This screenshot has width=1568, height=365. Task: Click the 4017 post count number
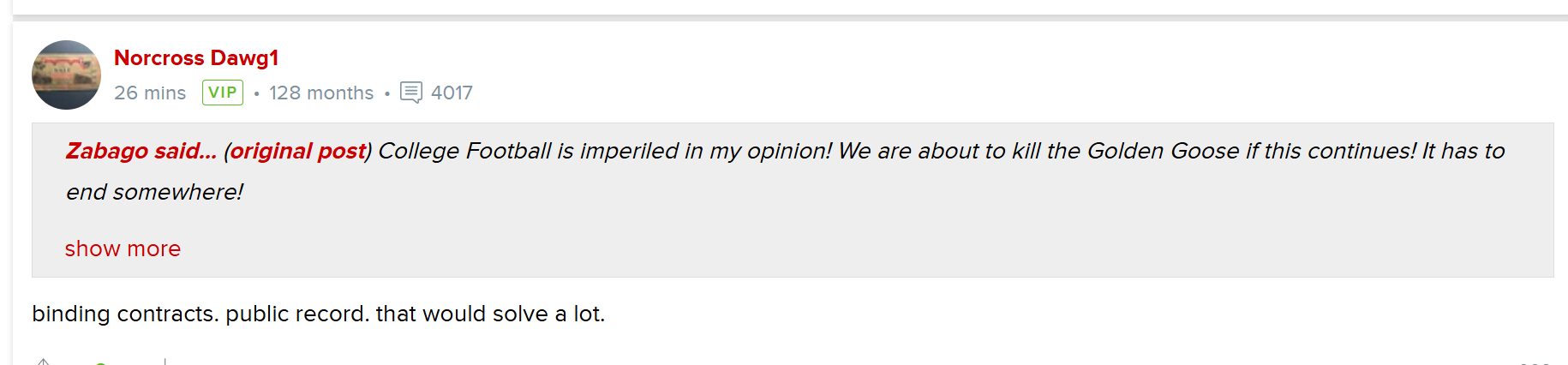coord(452,93)
